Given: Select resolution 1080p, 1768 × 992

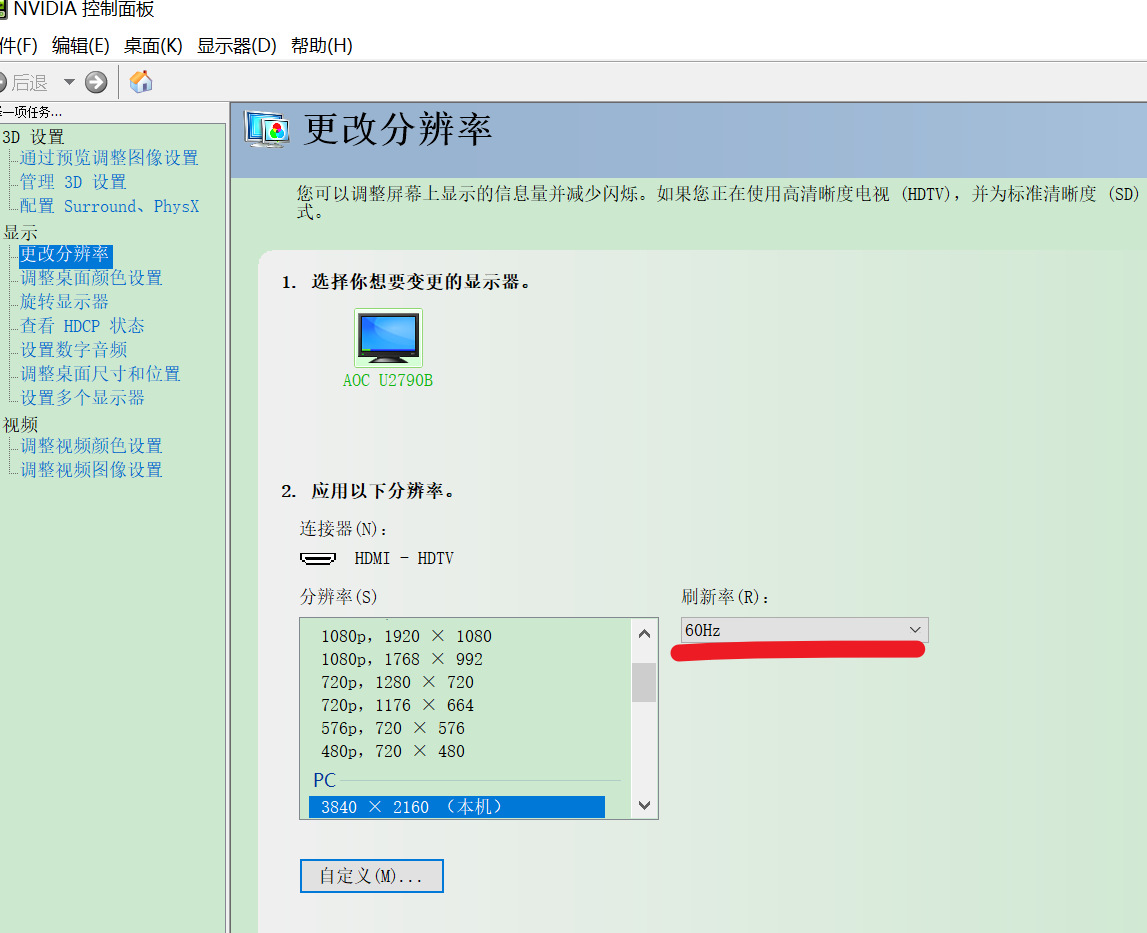Looking at the screenshot, I should point(402,659).
